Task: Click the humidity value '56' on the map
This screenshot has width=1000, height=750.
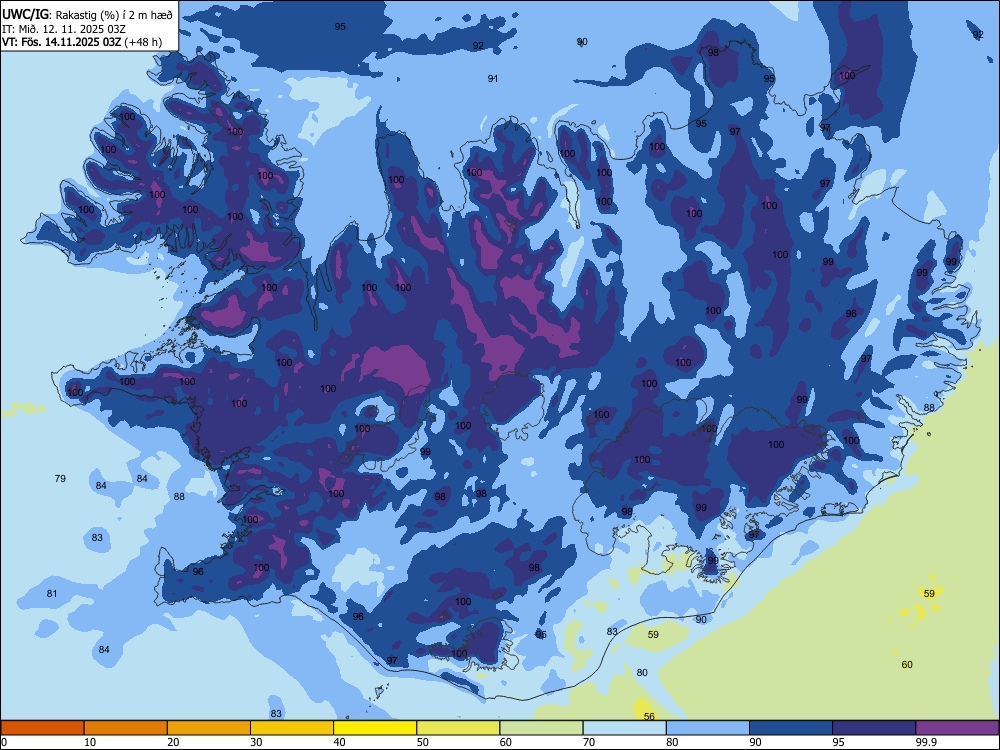Action: [649, 716]
